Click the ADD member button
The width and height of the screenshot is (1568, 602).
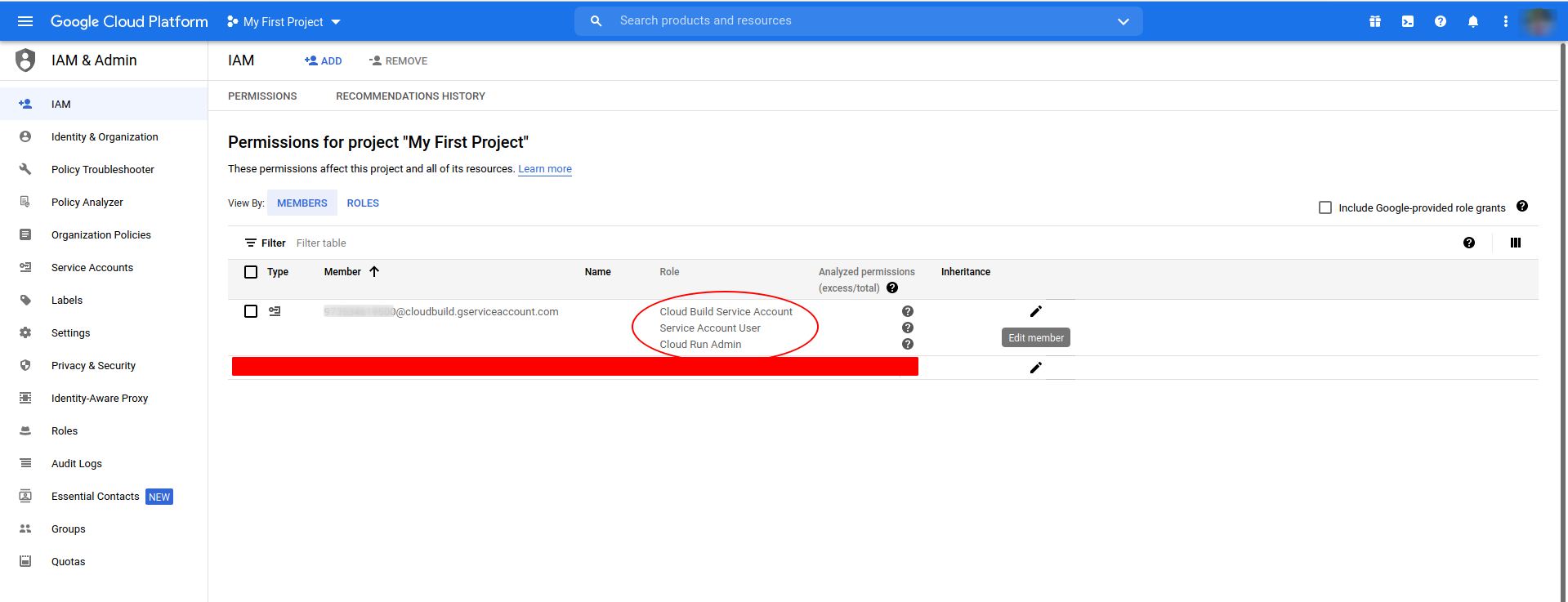click(x=323, y=60)
